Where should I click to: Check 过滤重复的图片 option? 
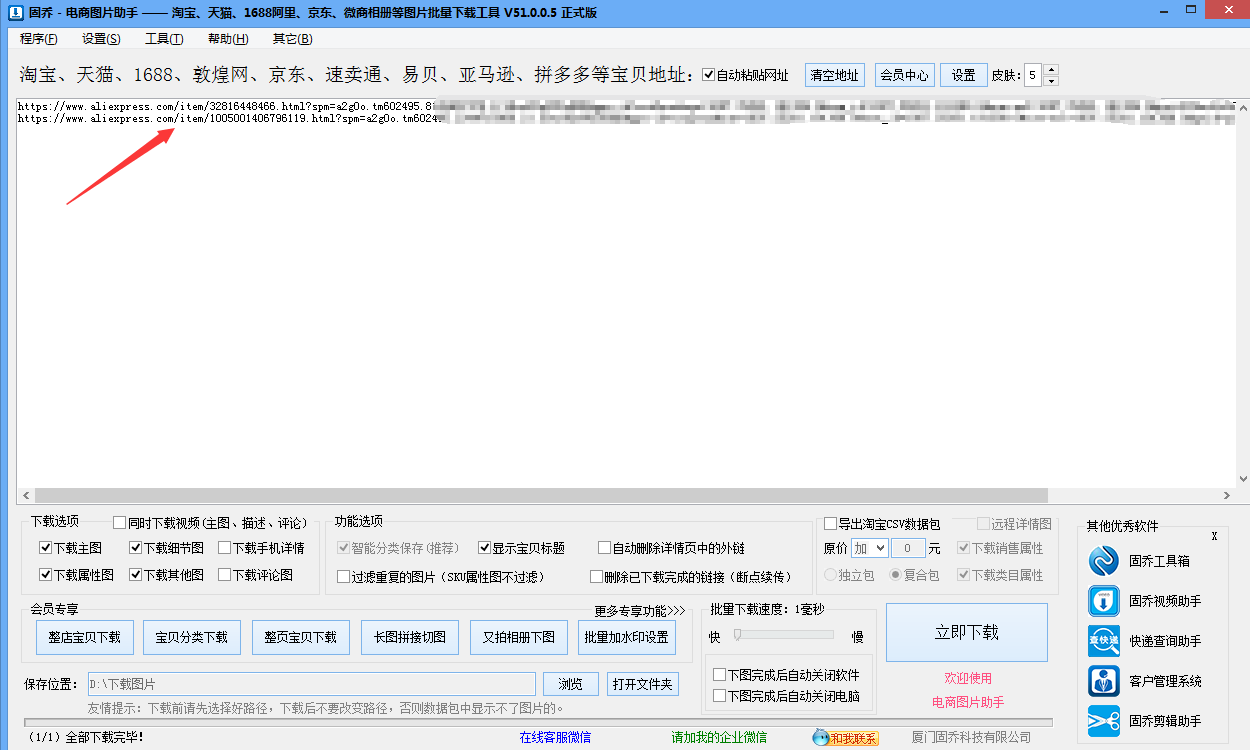click(x=344, y=577)
